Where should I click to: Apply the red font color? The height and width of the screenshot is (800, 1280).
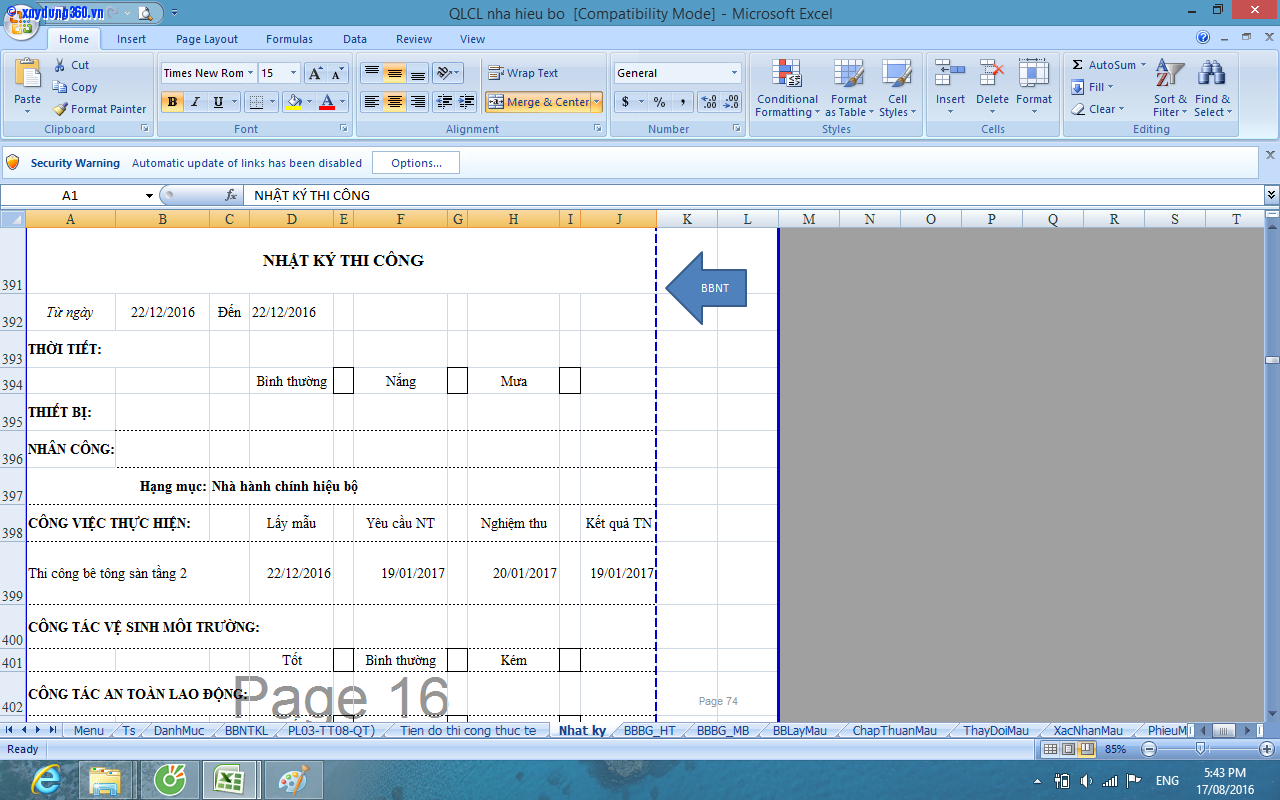[327, 102]
